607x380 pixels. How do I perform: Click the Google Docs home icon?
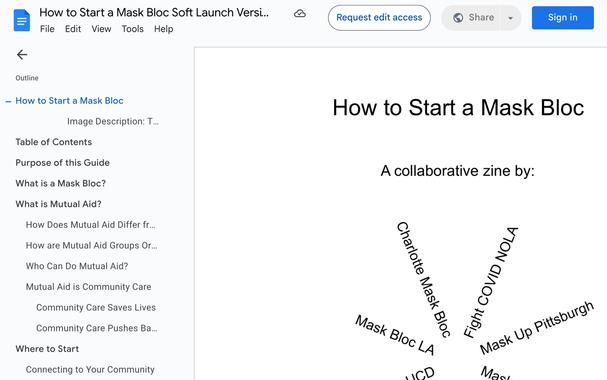22,20
